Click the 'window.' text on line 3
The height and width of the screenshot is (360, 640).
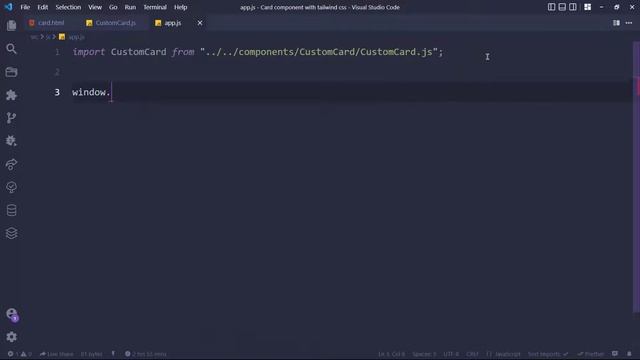point(91,92)
